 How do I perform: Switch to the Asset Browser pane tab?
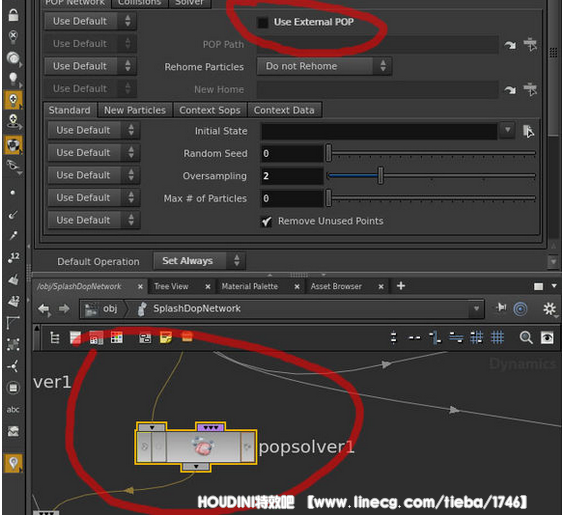(x=336, y=286)
